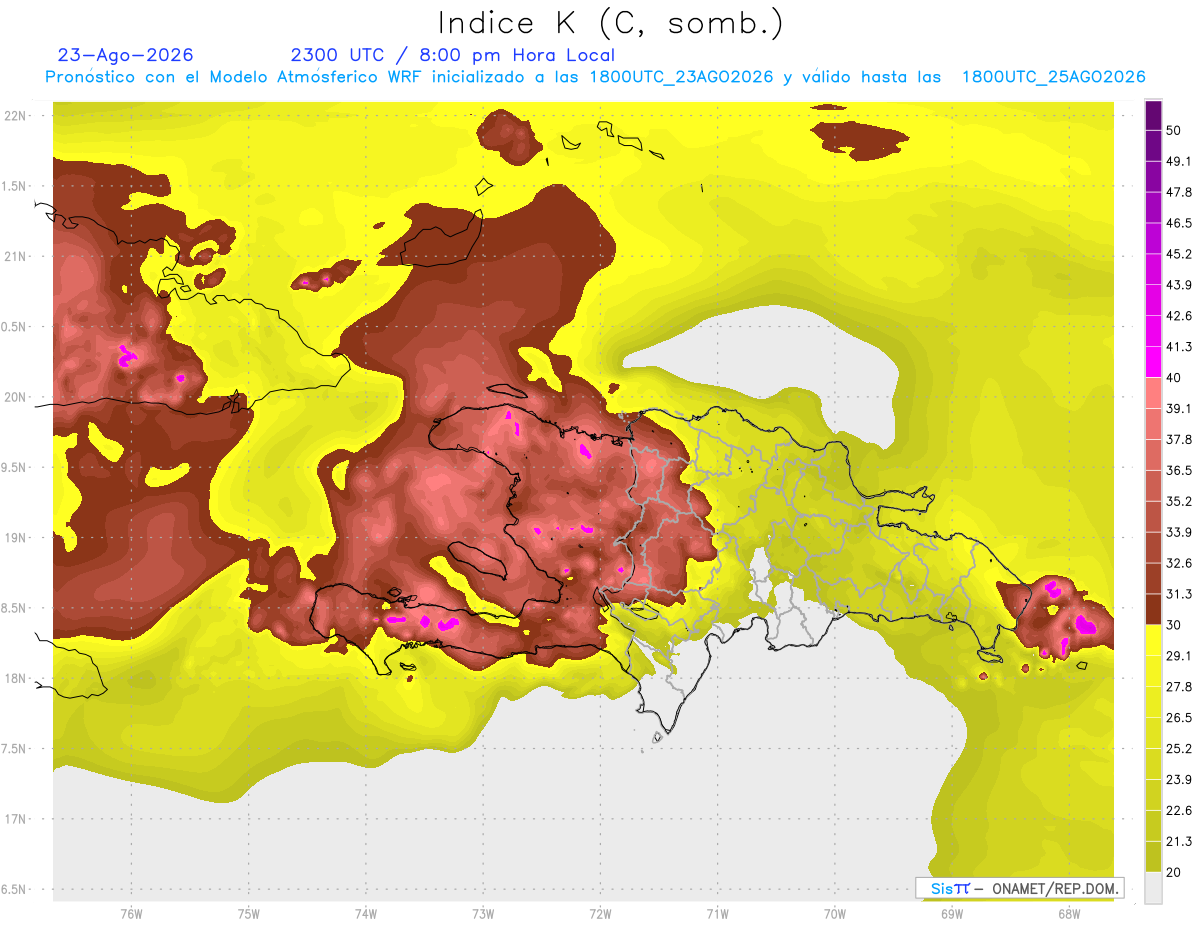The height and width of the screenshot is (927, 1200).
Task: Click the "19N" latitude label
Action: point(16,538)
